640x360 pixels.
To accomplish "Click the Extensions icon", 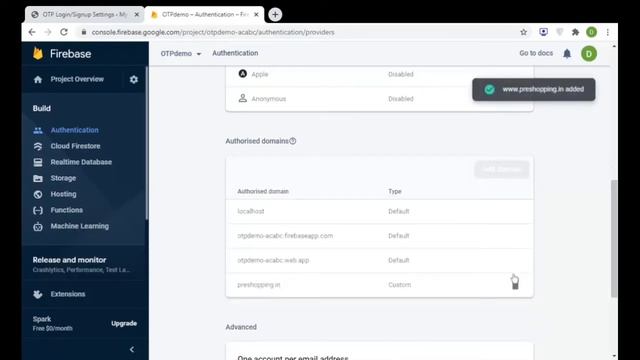I will pos(38,294).
